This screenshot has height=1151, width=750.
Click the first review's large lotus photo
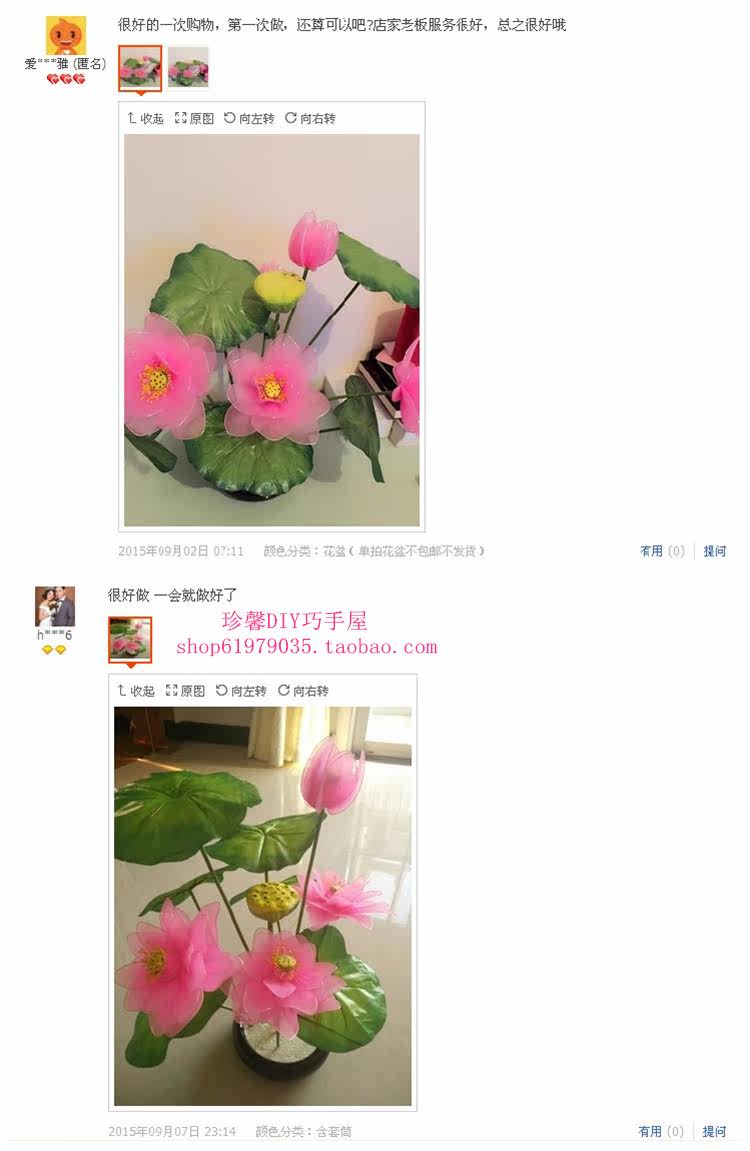(272, 330)
